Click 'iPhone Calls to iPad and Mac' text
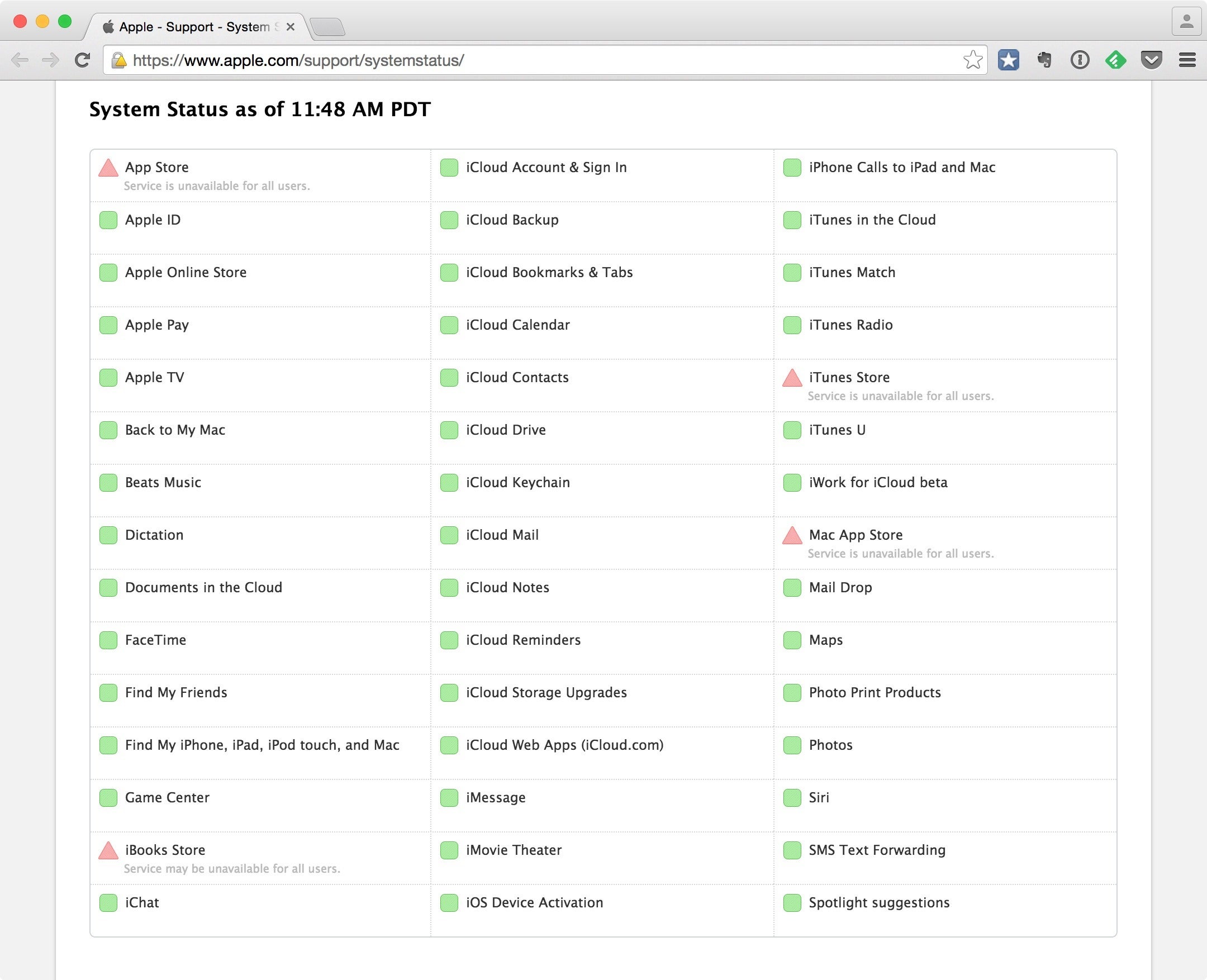Viewport: 1207px width, 980px height. pyautogui.click(x=902, y=168)
